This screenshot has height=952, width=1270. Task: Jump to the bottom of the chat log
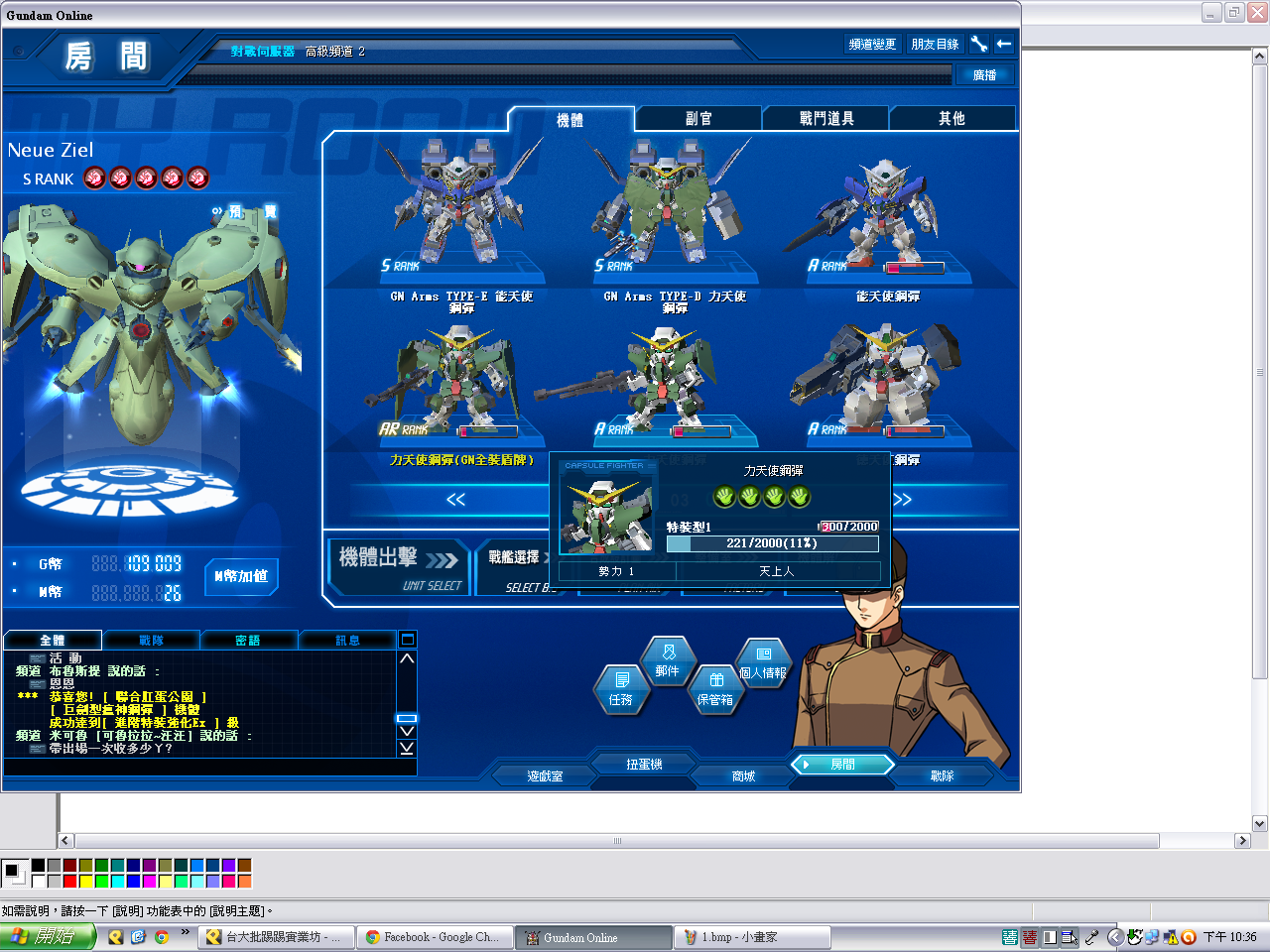(407, 748)
